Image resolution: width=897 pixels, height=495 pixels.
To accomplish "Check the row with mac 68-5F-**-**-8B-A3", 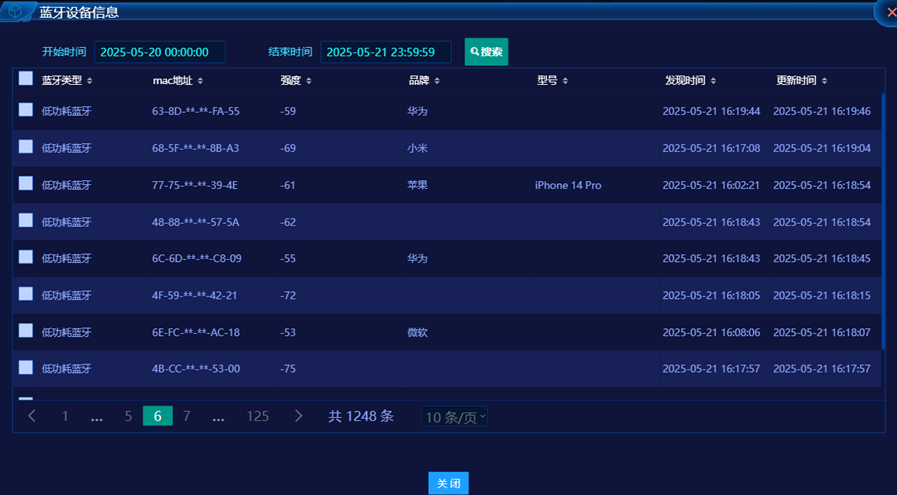I will point(26,146).
